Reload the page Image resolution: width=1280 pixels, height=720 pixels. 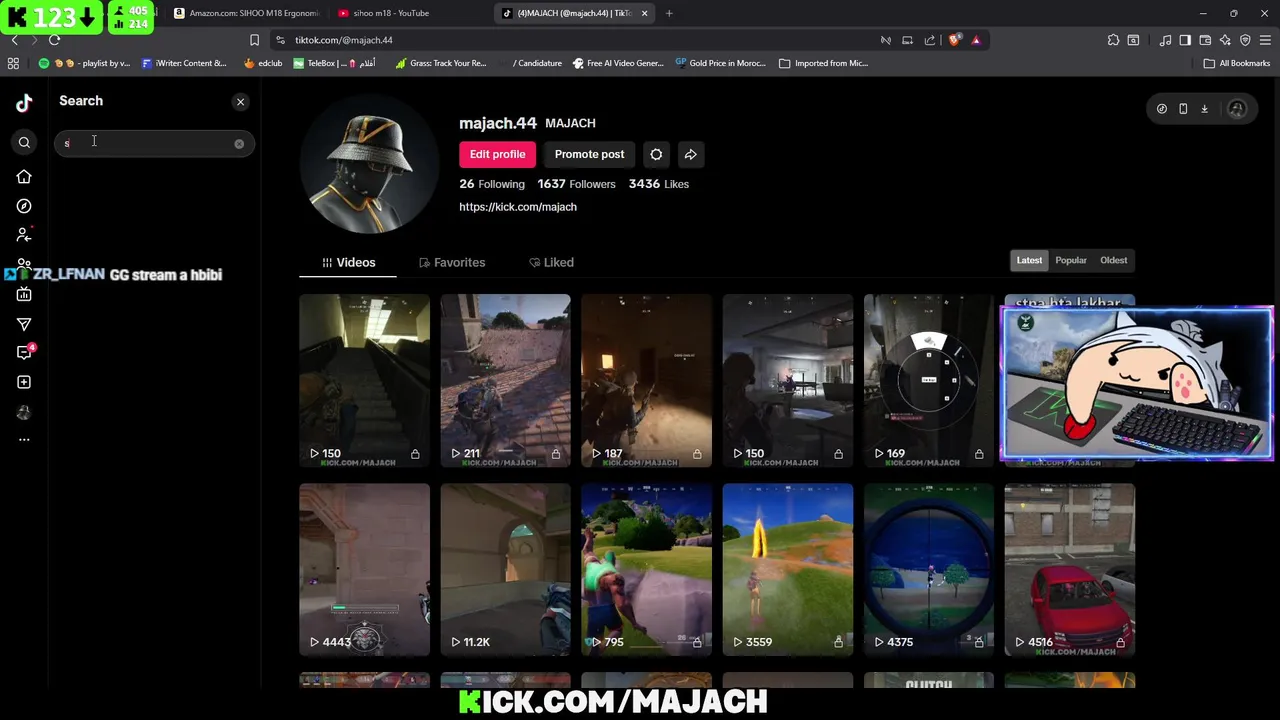pos(54,40)
